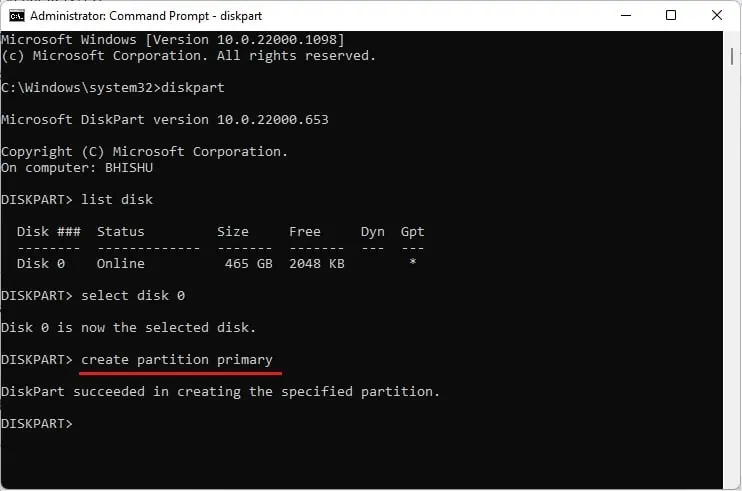Close the Command Prompt window
The width and height of the screenshot is (742, 491).
[717, 15]
